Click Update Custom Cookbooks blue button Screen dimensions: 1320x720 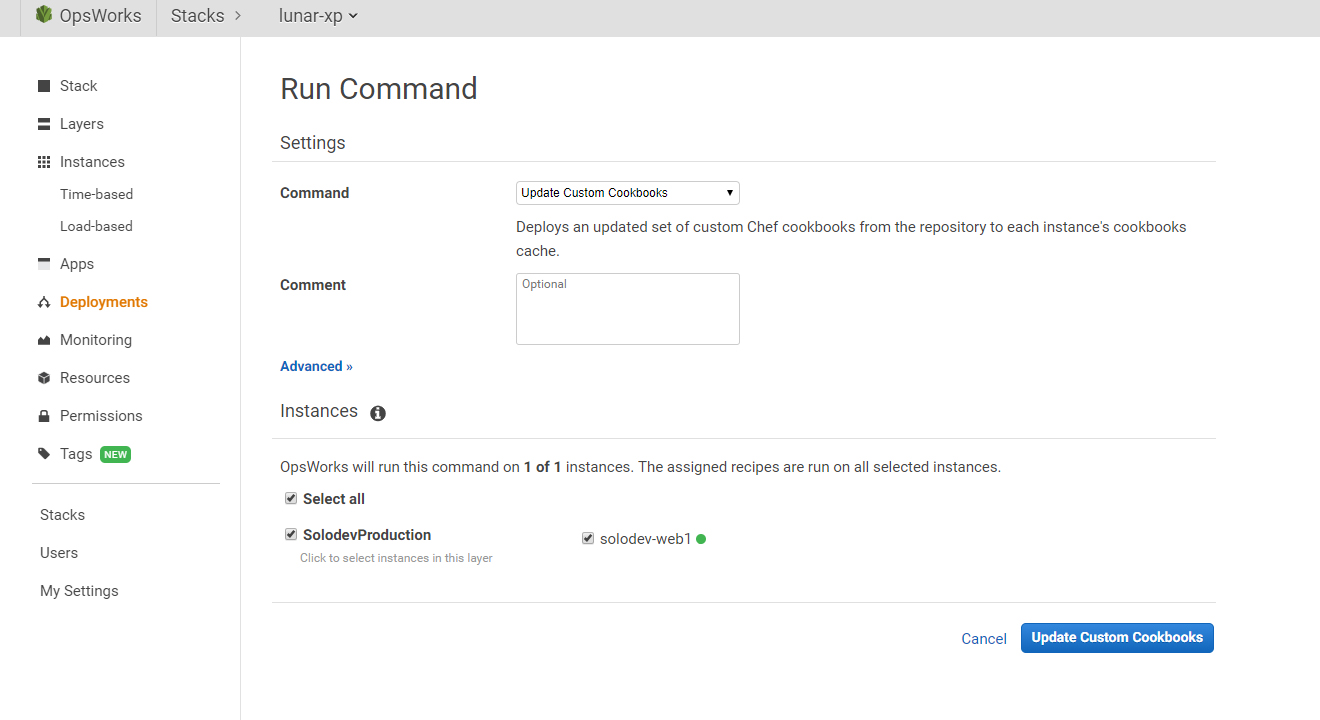pyautogui.click(x=1117, y=638)
